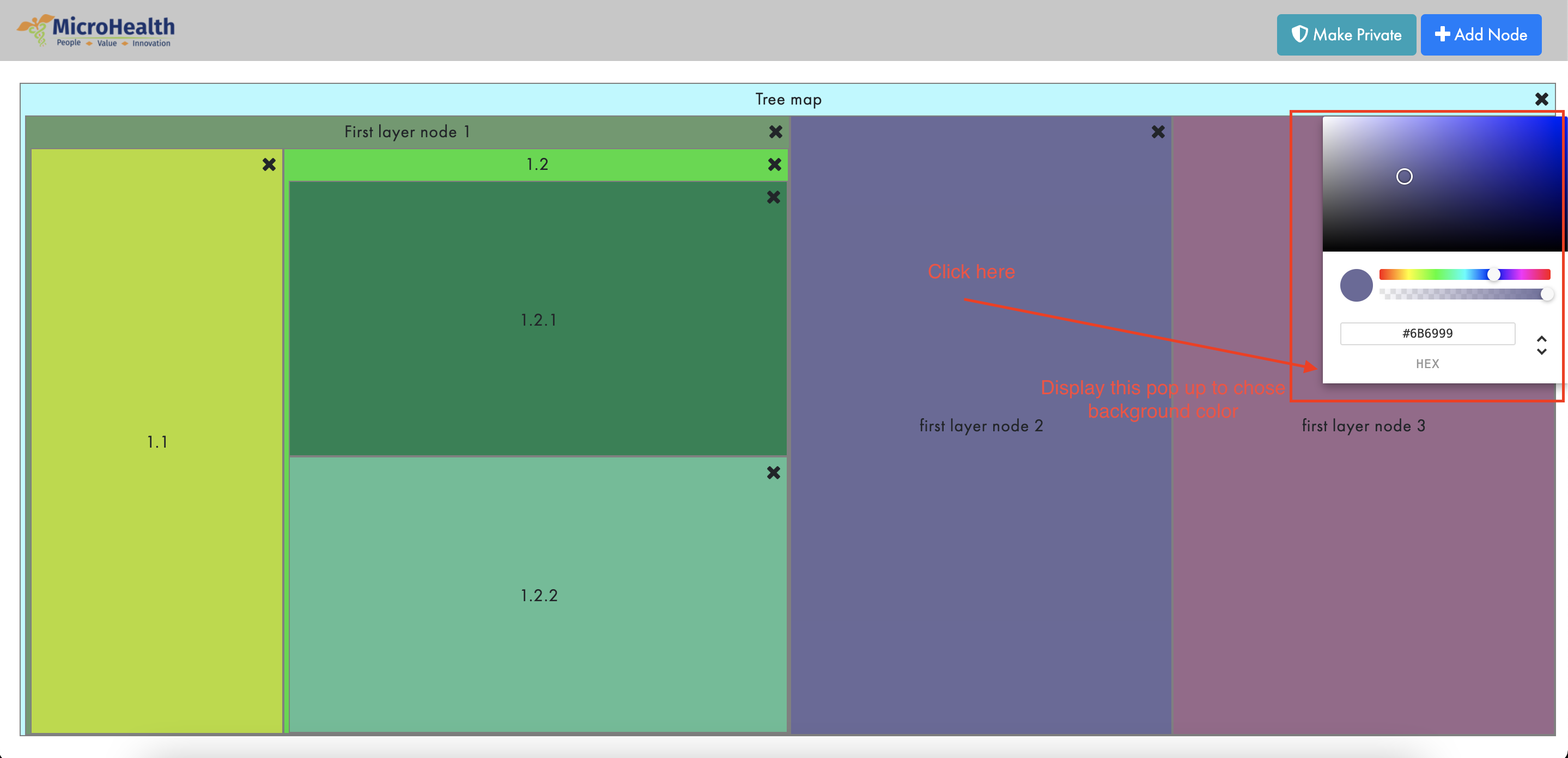
Task: Select the Tree map title bar
Action: pyautogui.click(x=788, y=99)
